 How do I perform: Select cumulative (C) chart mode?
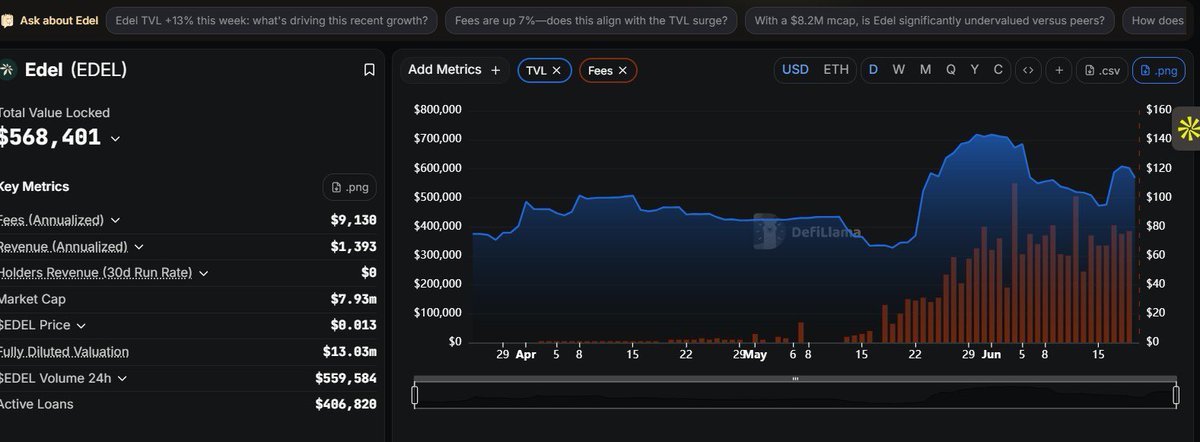pyautogui.click(x=998, y=70)
